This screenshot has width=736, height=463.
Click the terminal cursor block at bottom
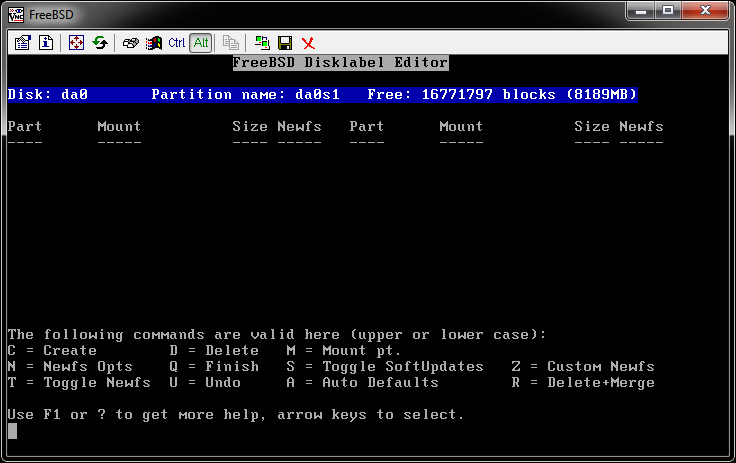click(12, 431)
